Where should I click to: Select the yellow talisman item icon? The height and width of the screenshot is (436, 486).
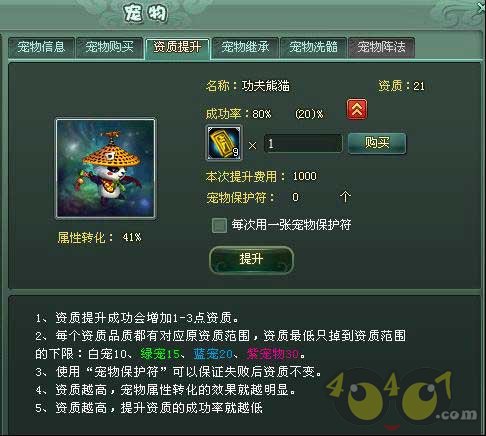(x=224, y=143)
